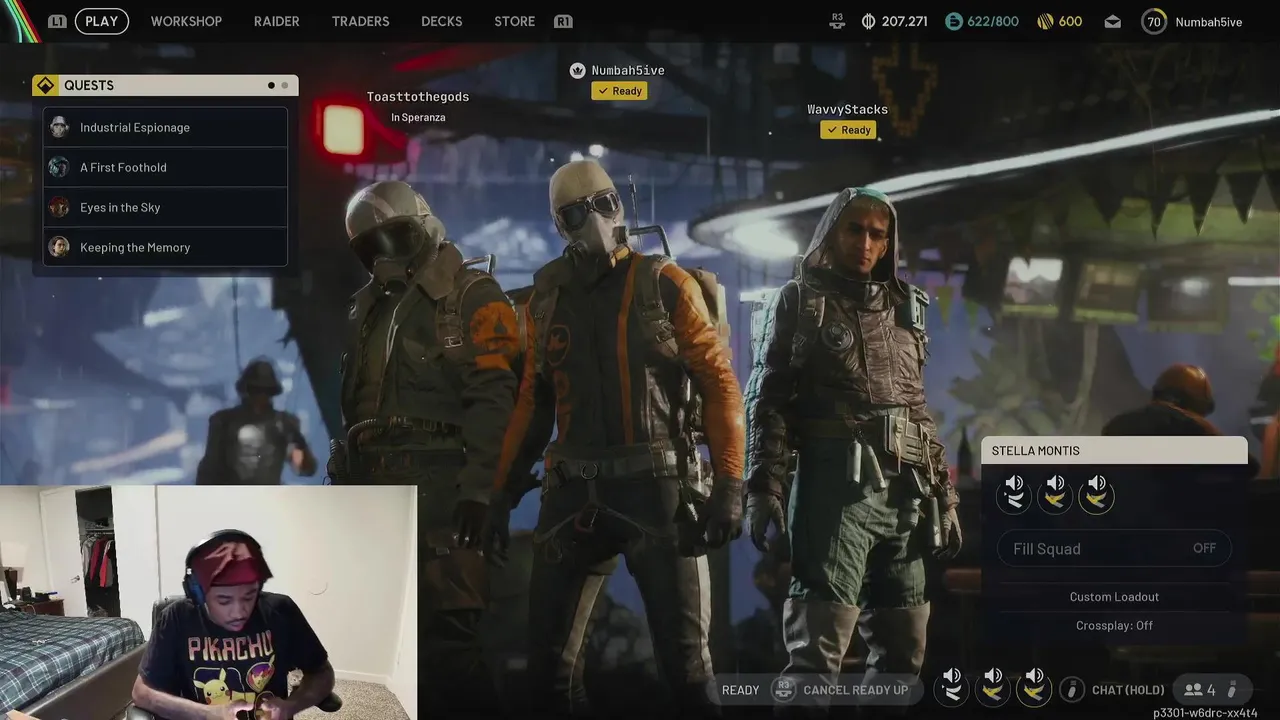1280x720 pixels.
Task: Click the Keeping the Memory quest giver portrait
Action: click(x=59, y=247)
